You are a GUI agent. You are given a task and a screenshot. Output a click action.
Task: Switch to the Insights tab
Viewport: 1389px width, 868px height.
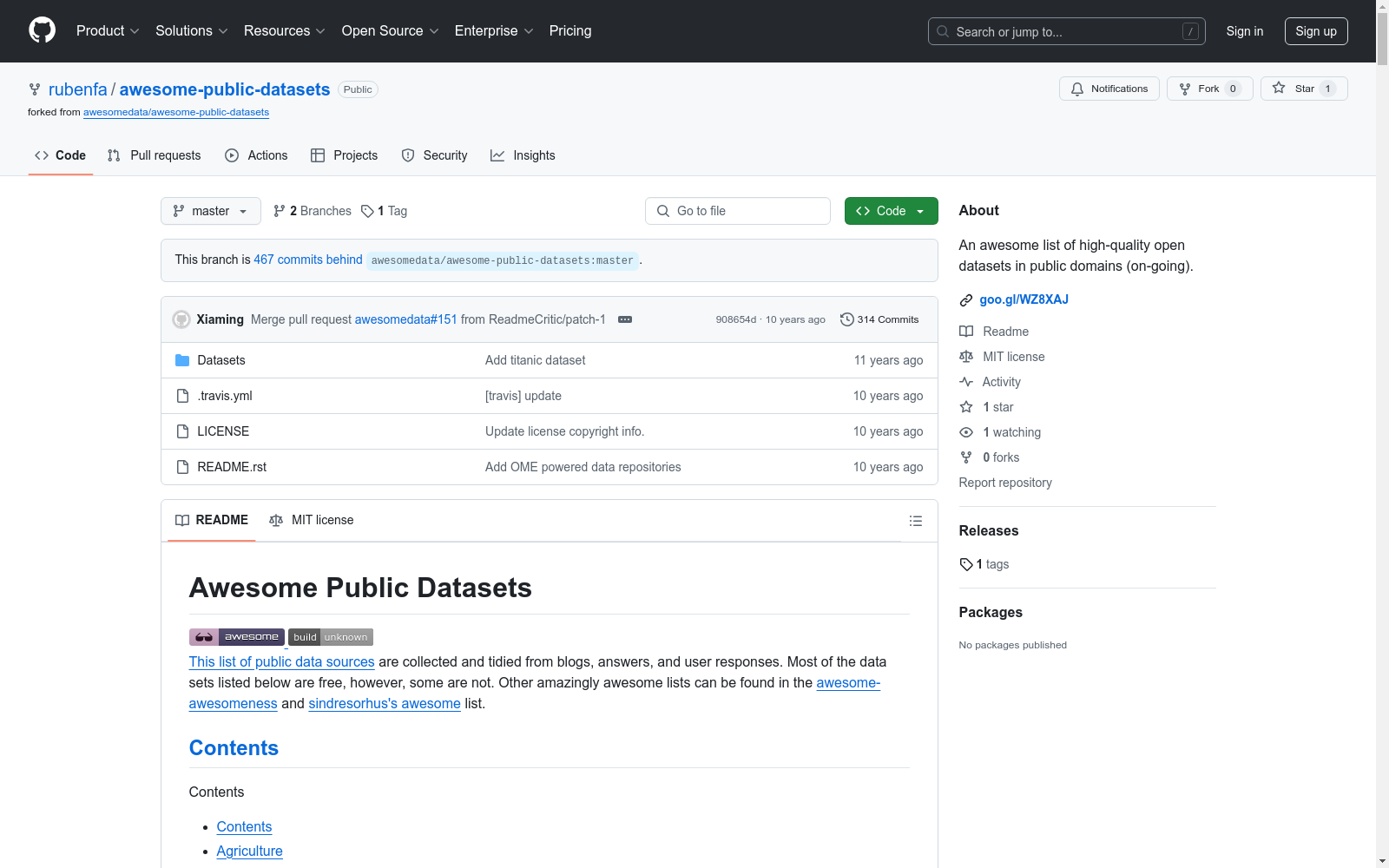pos(523,155)
